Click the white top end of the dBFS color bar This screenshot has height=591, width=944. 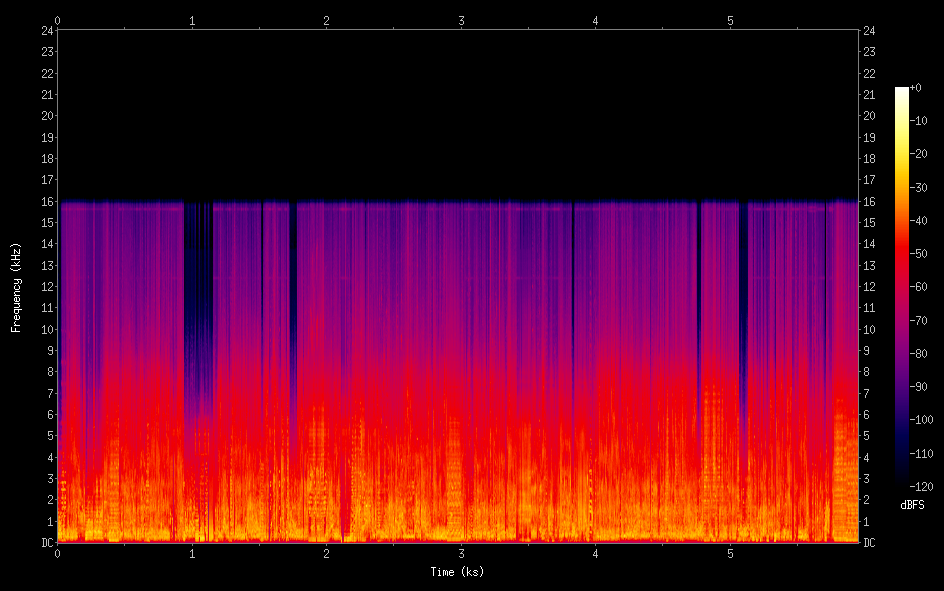(x=901, y=91)
